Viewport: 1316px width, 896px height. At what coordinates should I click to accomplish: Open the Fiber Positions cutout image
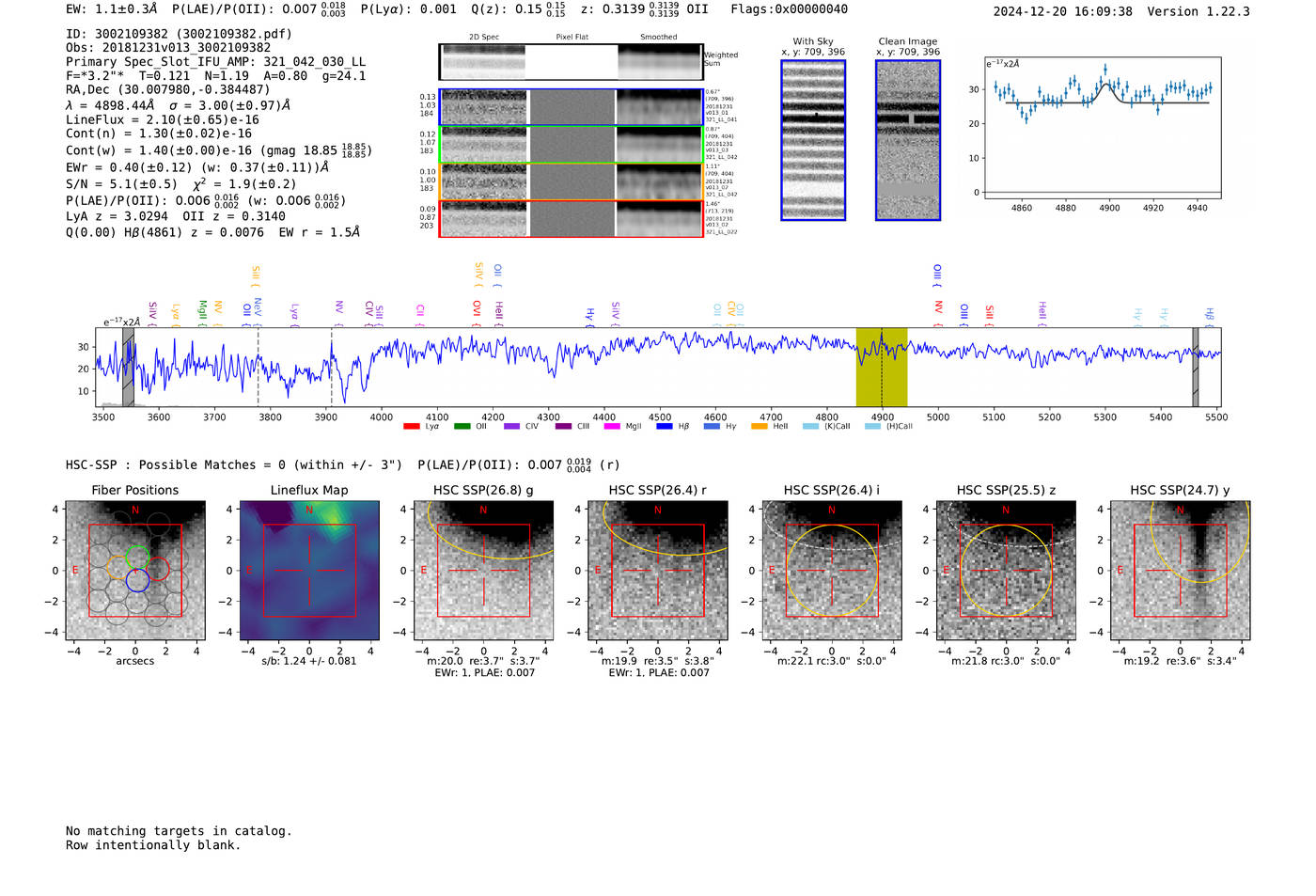135,571
